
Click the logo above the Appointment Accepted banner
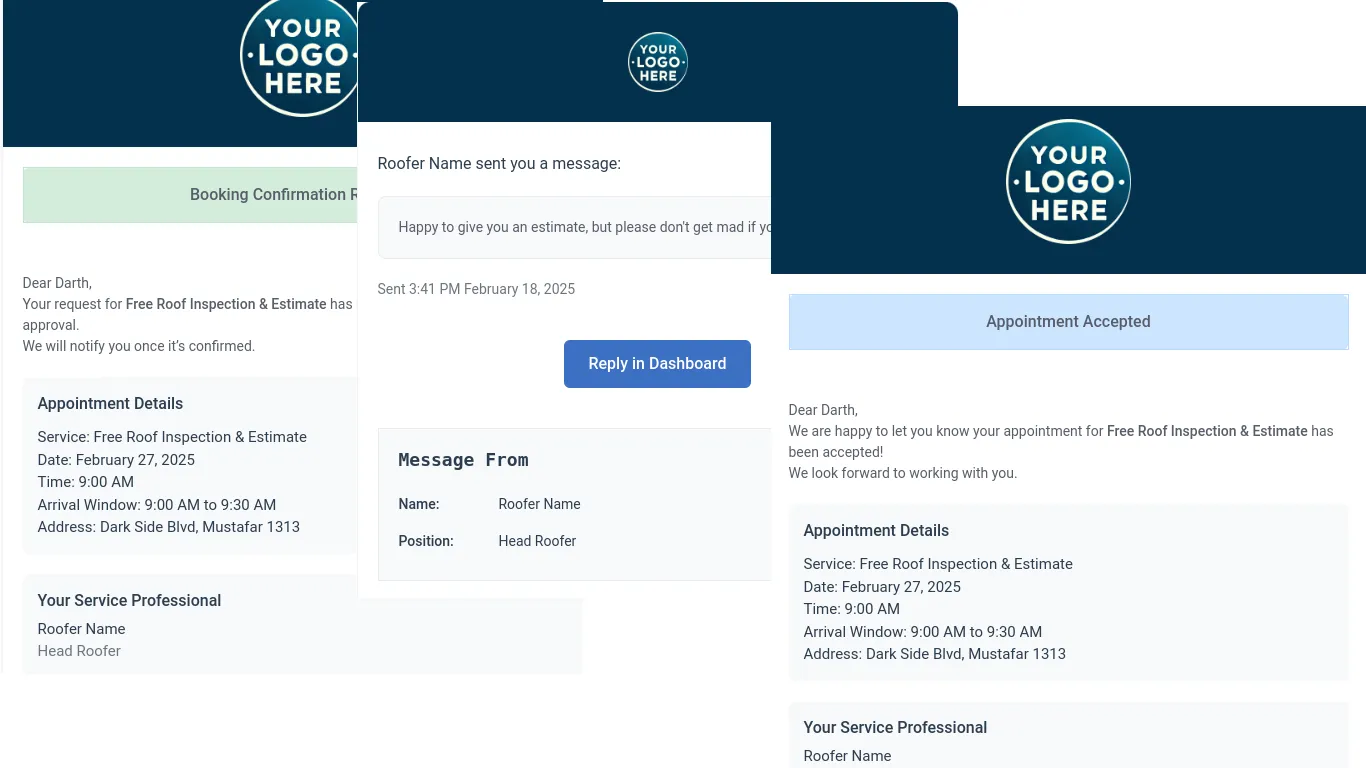click(x=1067, y=182)
